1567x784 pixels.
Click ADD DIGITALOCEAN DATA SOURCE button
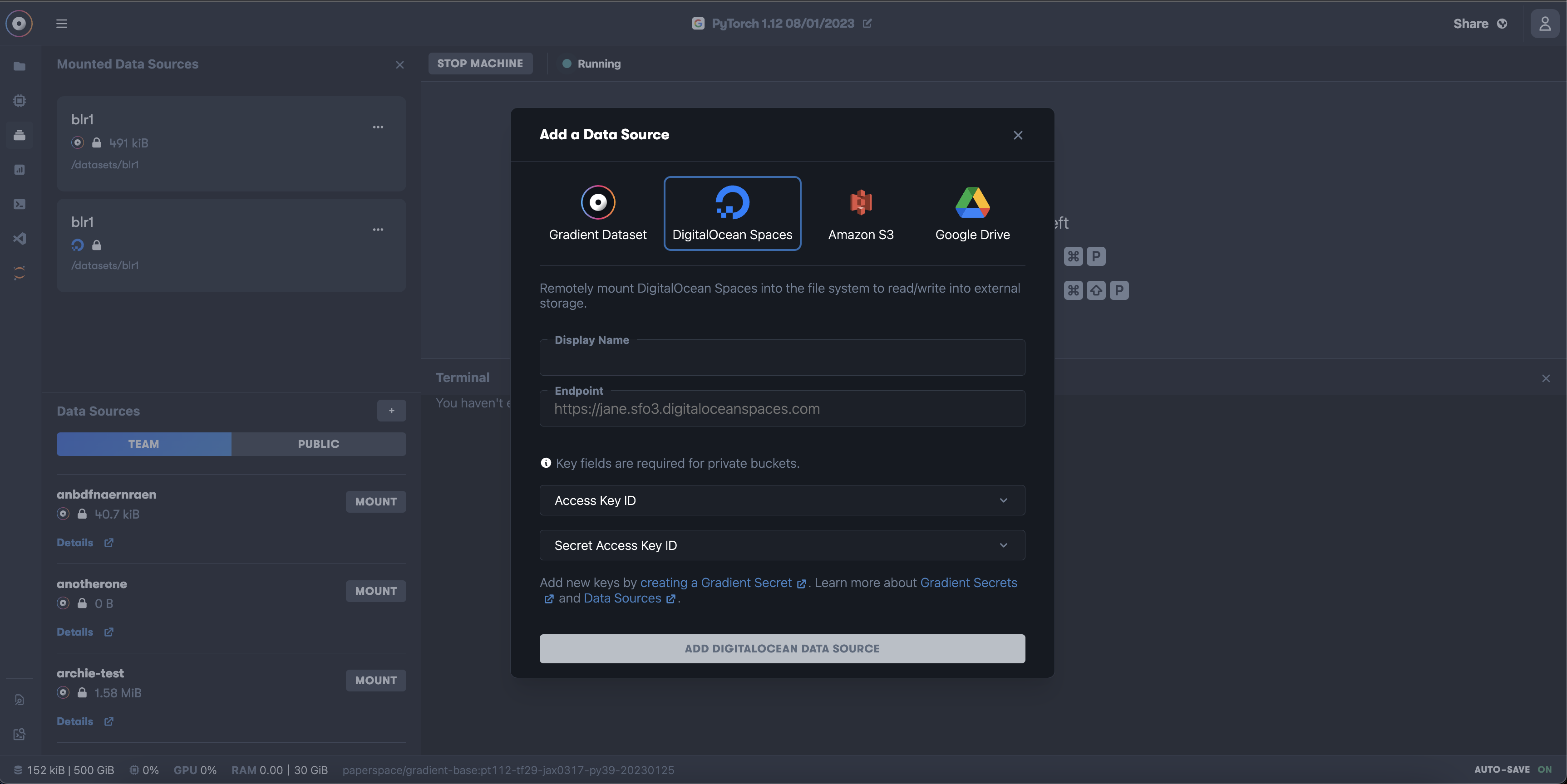coord(782,648)
